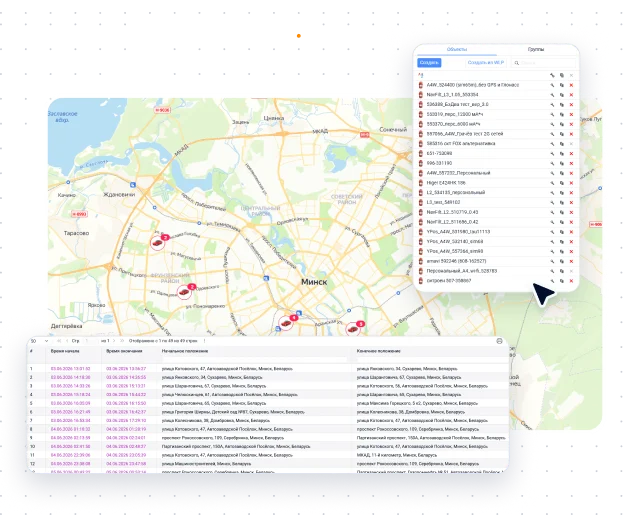This screenshot has width=630, height=527.
Task: Delete the 651-752098 object with its red X
Action: (x=571, y=153)
